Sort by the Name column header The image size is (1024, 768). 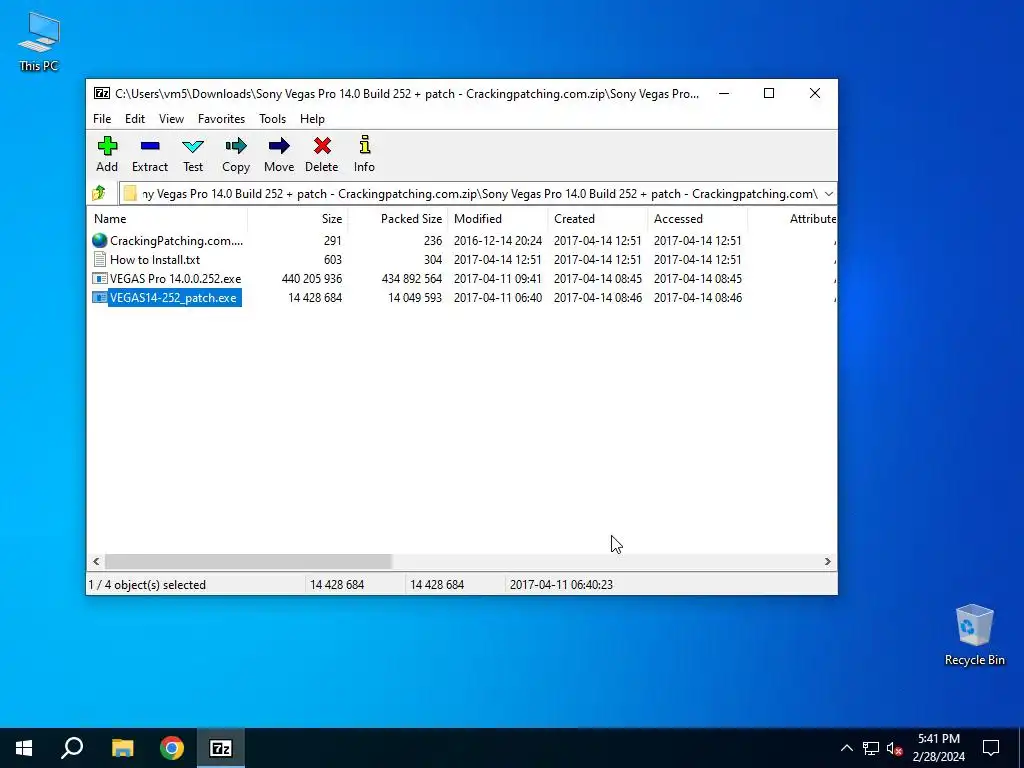(x=167, y=219)
